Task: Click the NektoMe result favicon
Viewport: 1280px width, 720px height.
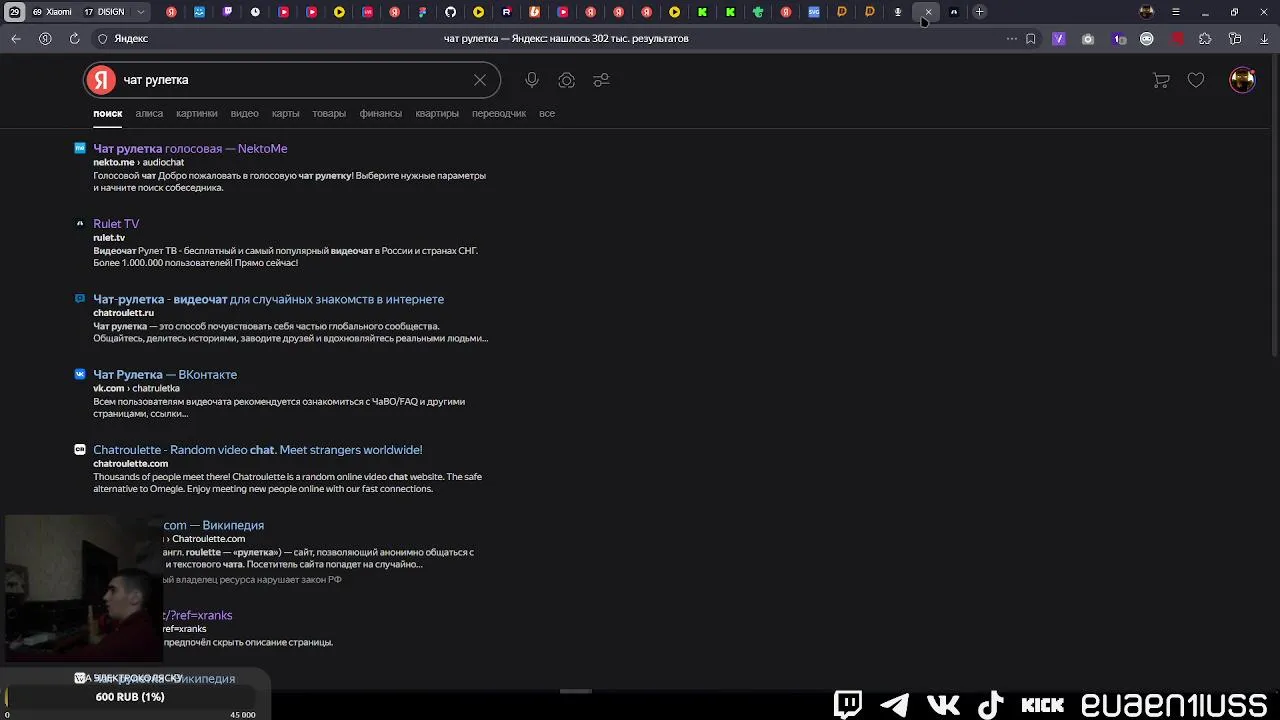Action: [80, 148]
